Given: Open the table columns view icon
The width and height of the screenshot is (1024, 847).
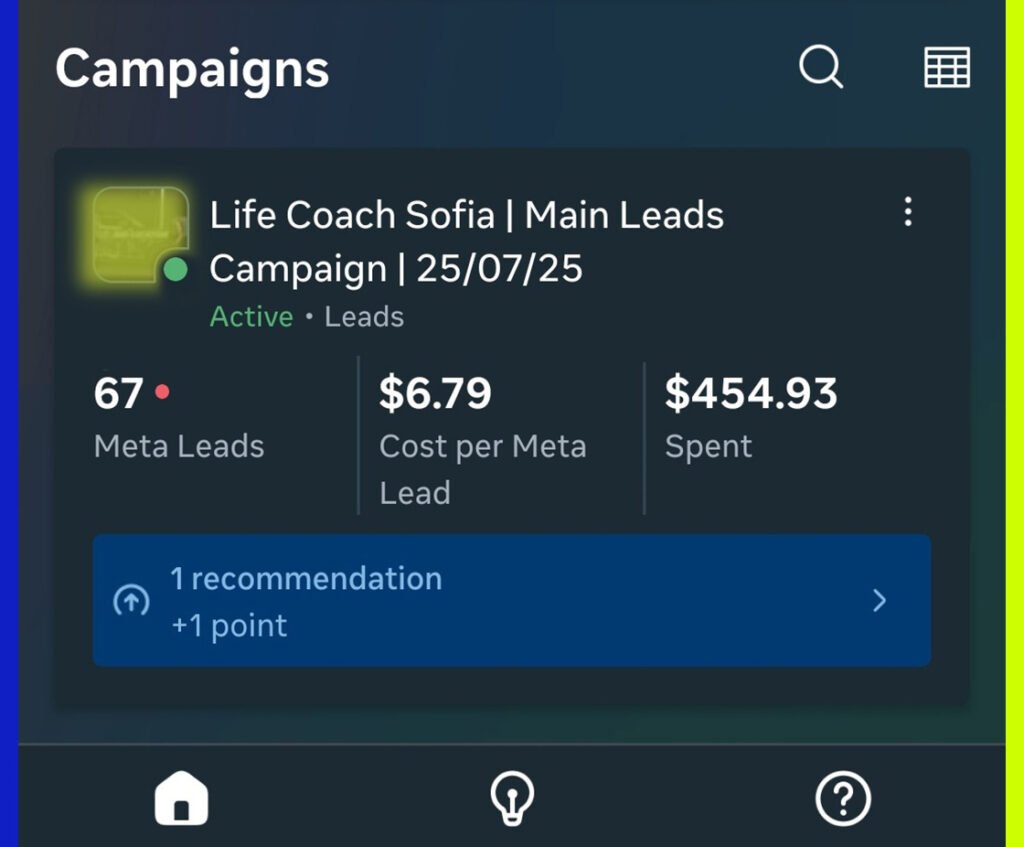Looking at the screenshot, I should click(946, 68).
